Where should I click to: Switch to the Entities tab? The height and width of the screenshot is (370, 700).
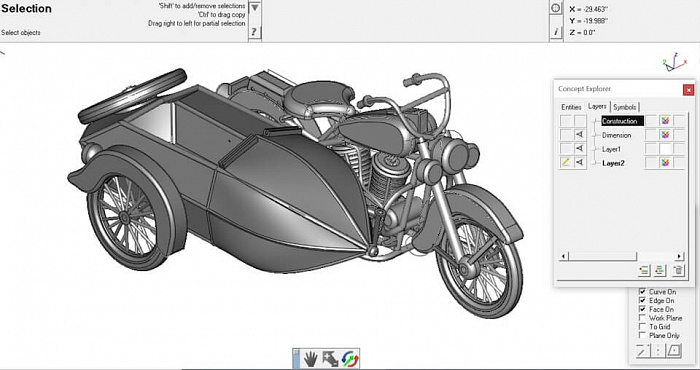[x=571, y=107]
